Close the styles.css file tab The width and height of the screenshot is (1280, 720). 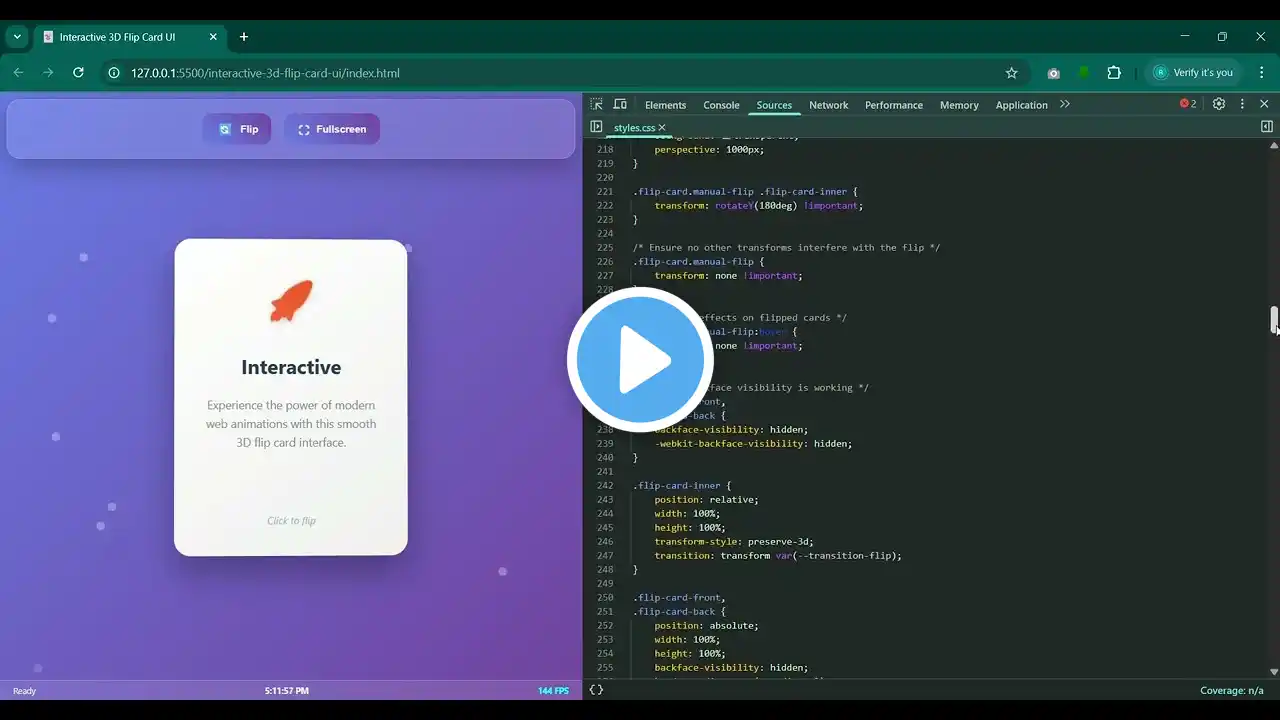pos(662,128)
